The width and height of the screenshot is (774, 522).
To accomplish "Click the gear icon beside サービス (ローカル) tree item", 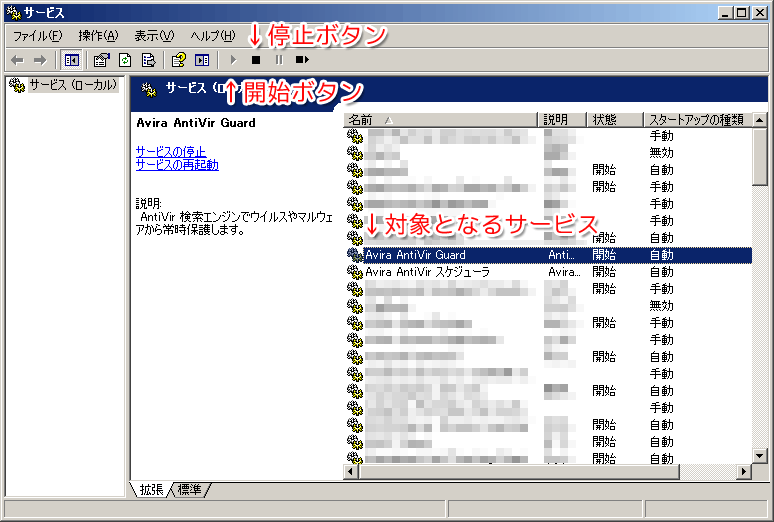I will pyautogui.click(x=17, y=85).
